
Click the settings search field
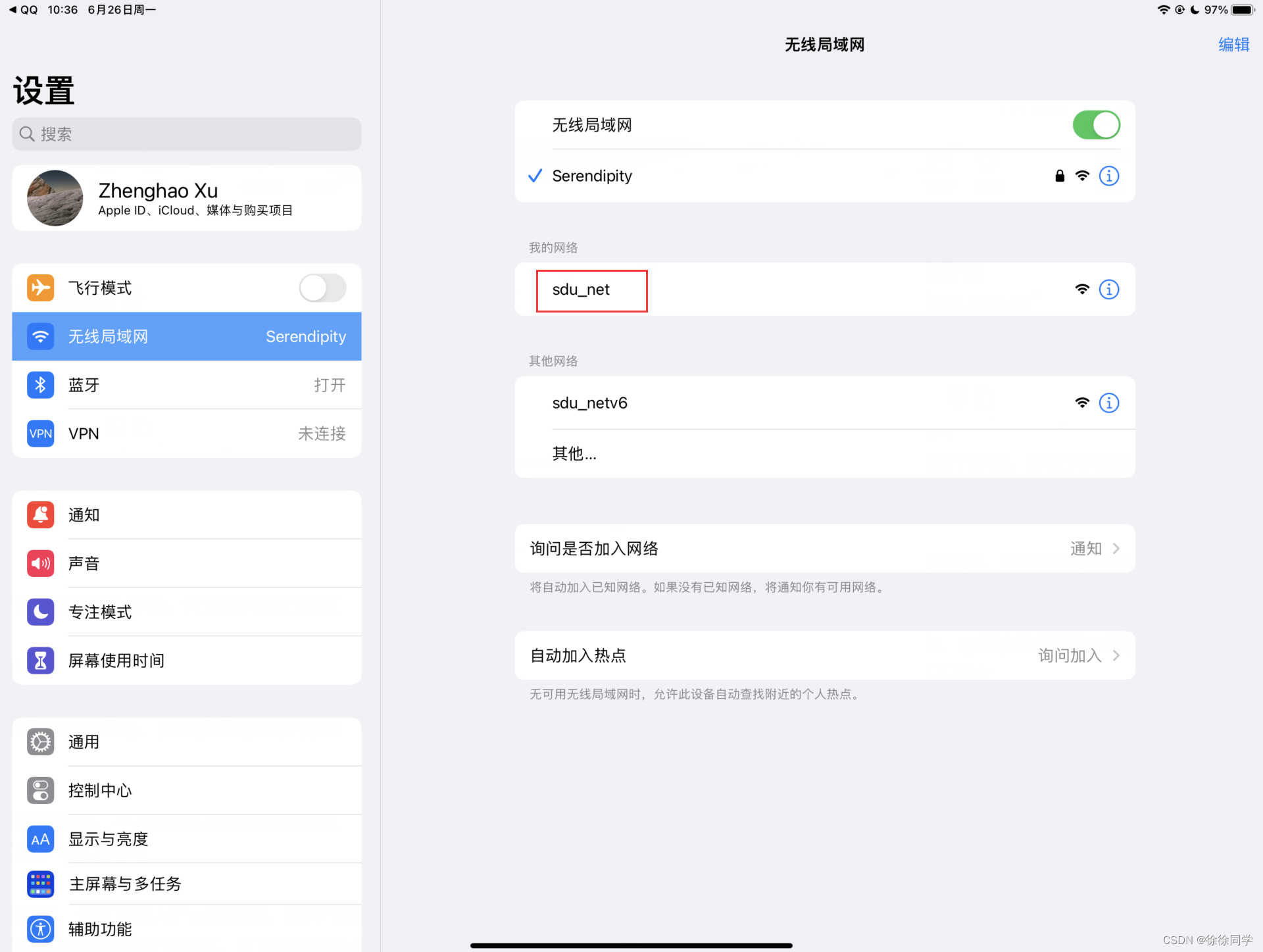(187, 134)
